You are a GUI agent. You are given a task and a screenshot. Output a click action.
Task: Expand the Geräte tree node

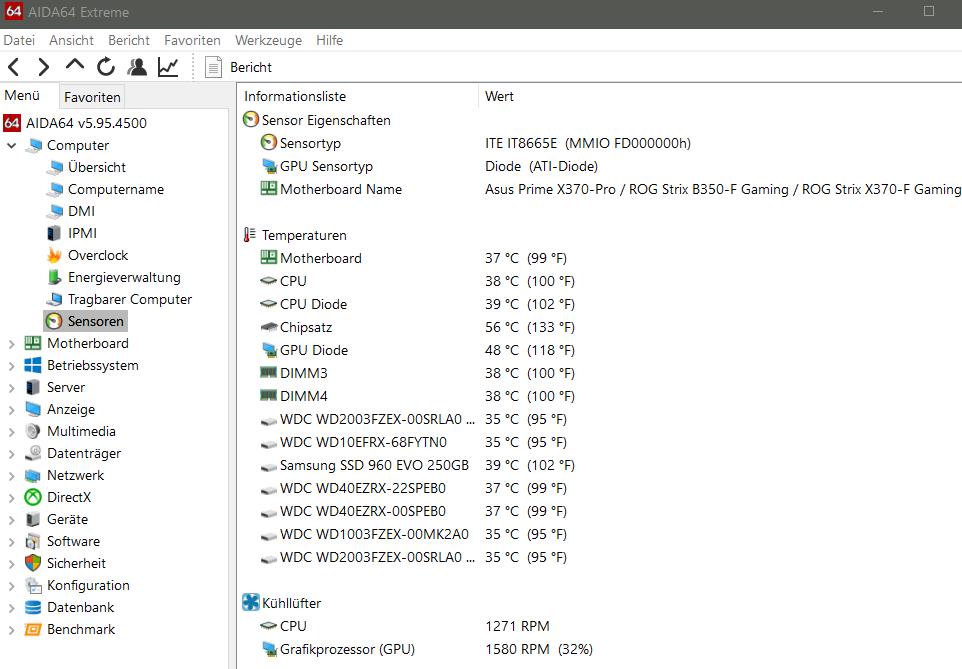click(11, 520)
